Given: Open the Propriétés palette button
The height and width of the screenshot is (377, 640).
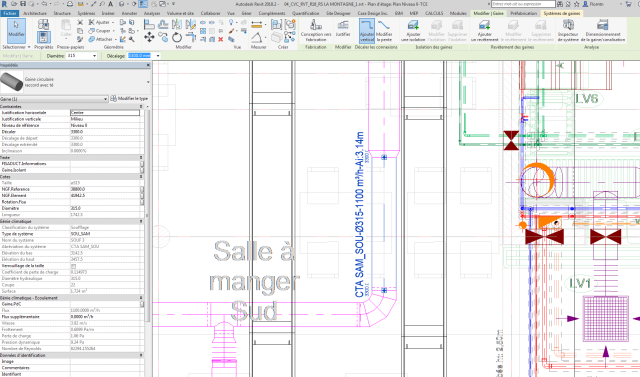Looking at the screenshot, I should pos(44,37).
